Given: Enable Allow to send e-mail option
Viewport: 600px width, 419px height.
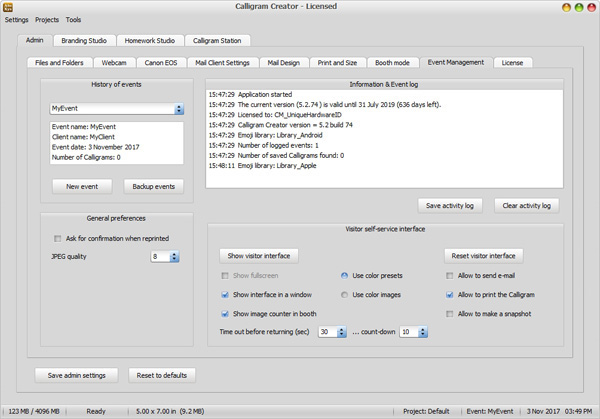Looking at the screenshot, I should [450, 276].
